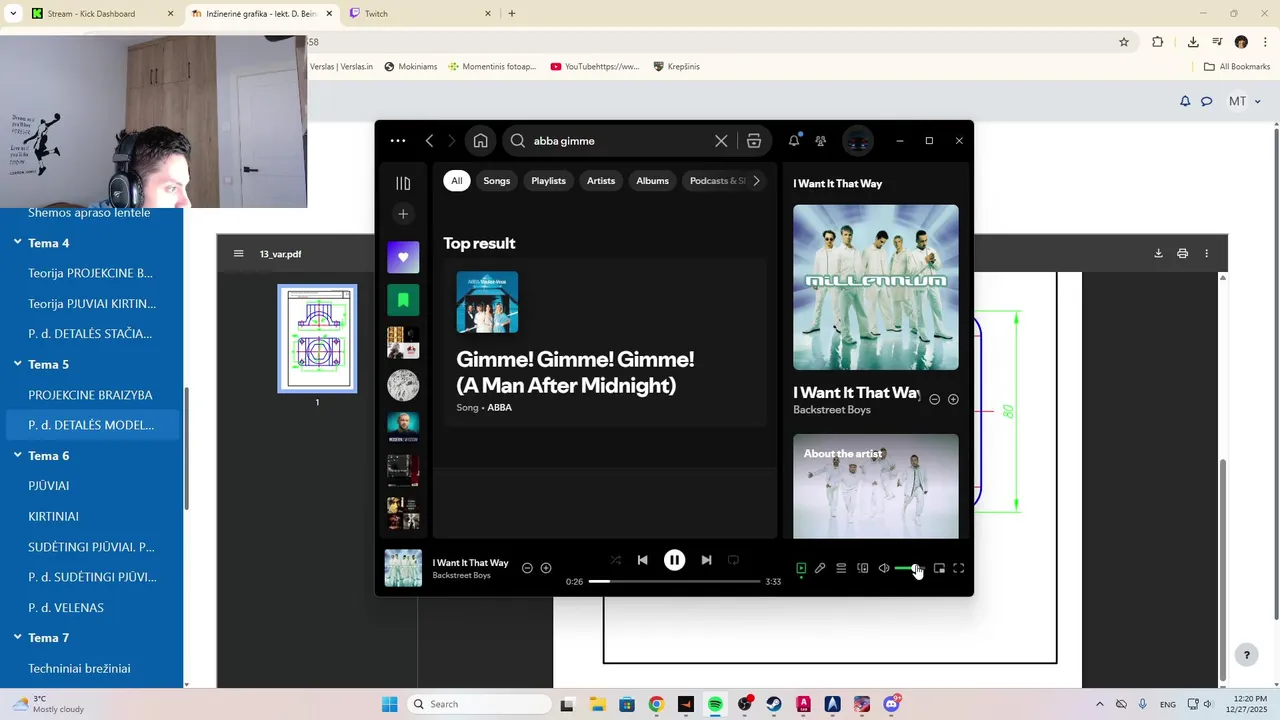The width and height of the screenshot is (1280, 720).
Task: Create playlist with sidebar plus button
Action: point(403,214)
